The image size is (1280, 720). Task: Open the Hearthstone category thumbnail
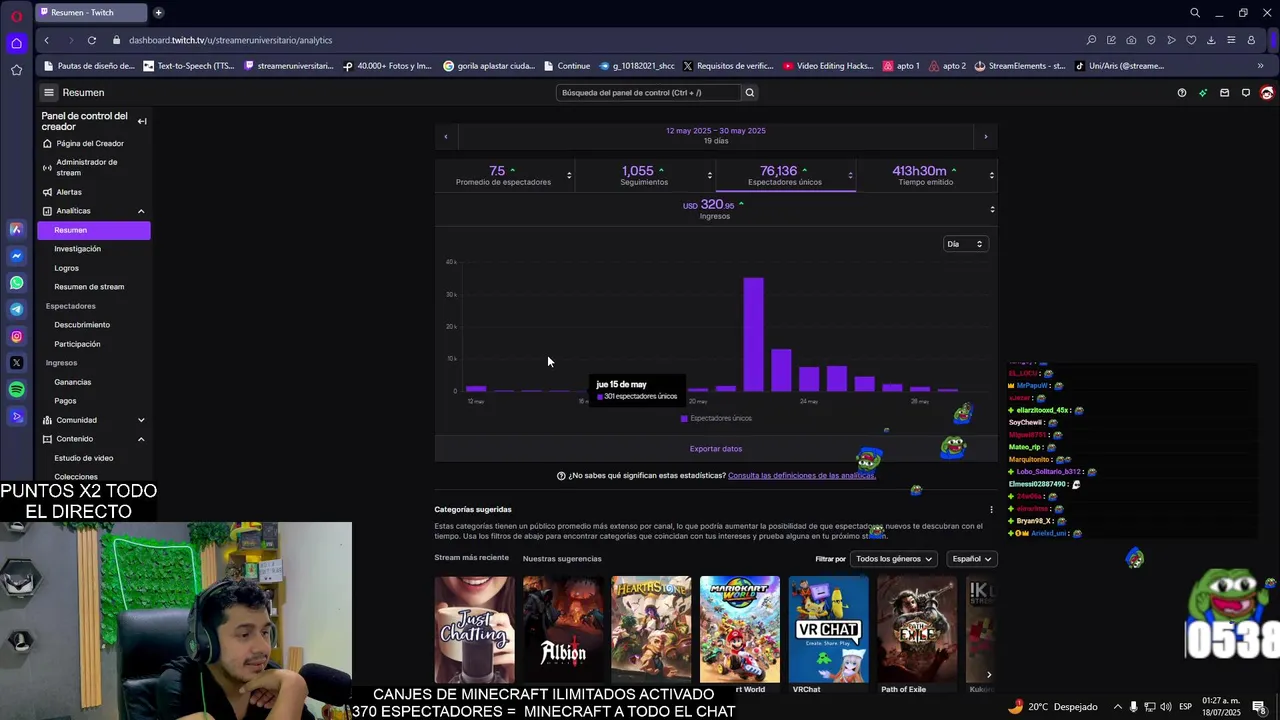click(x=651, y=629)
